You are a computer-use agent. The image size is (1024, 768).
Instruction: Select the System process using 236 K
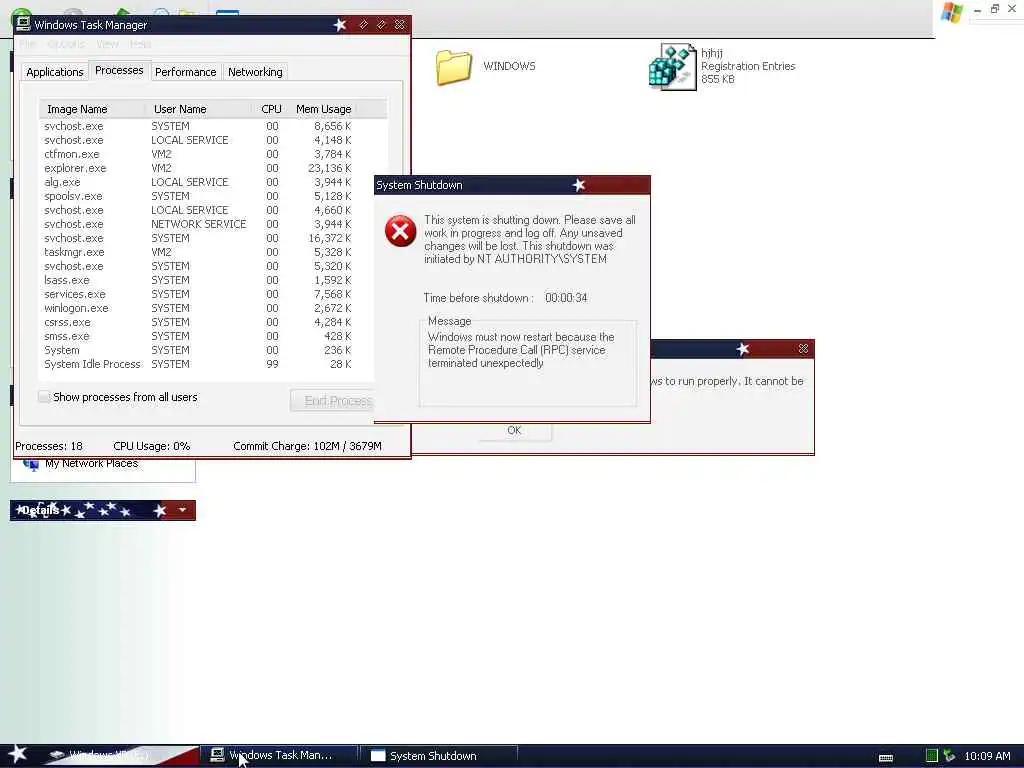click(198, 350)
